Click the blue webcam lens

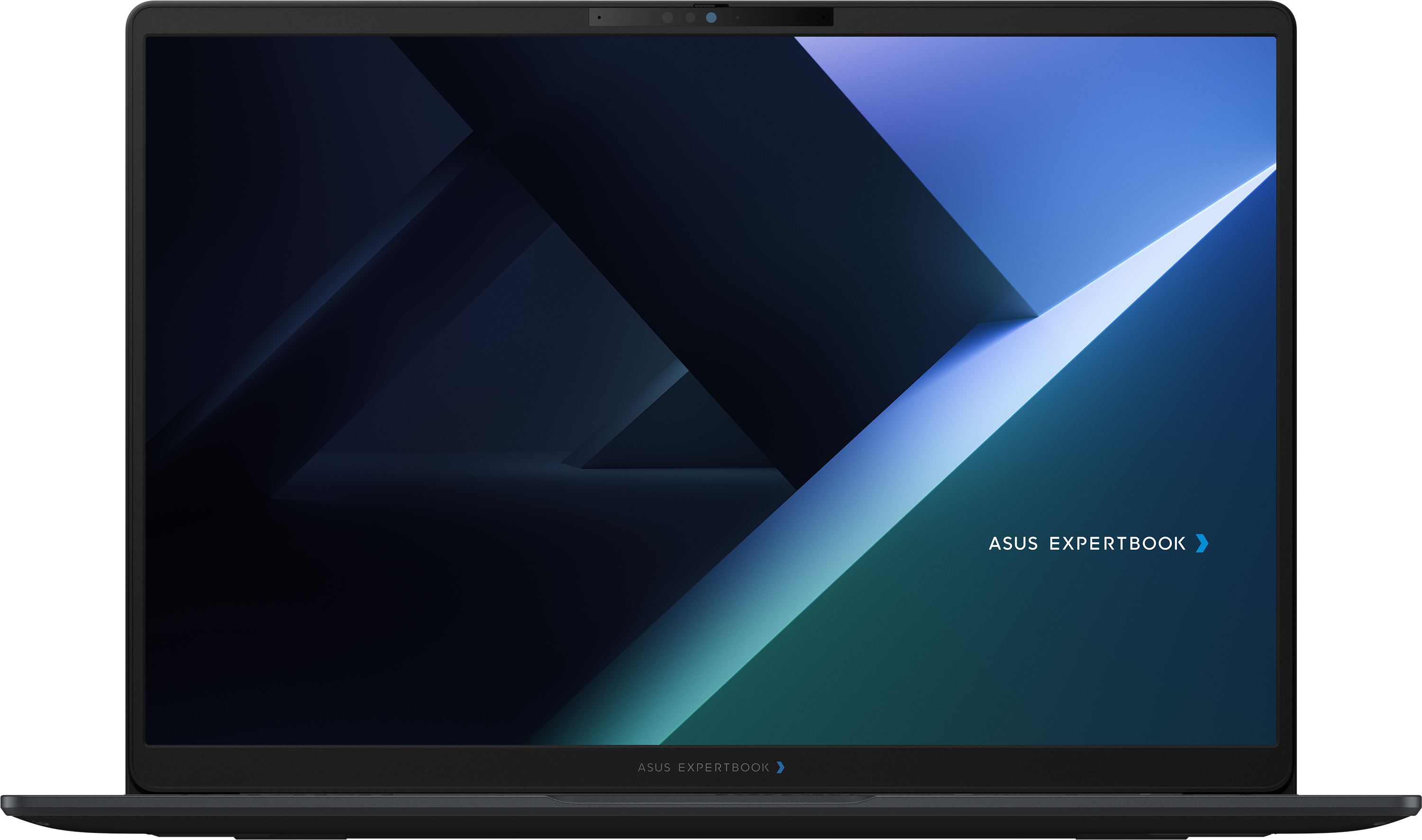coord(711,18)
